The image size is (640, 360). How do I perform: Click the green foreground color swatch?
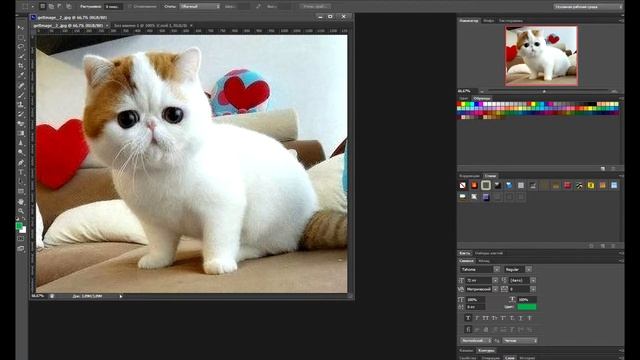[x=19, y=225]
